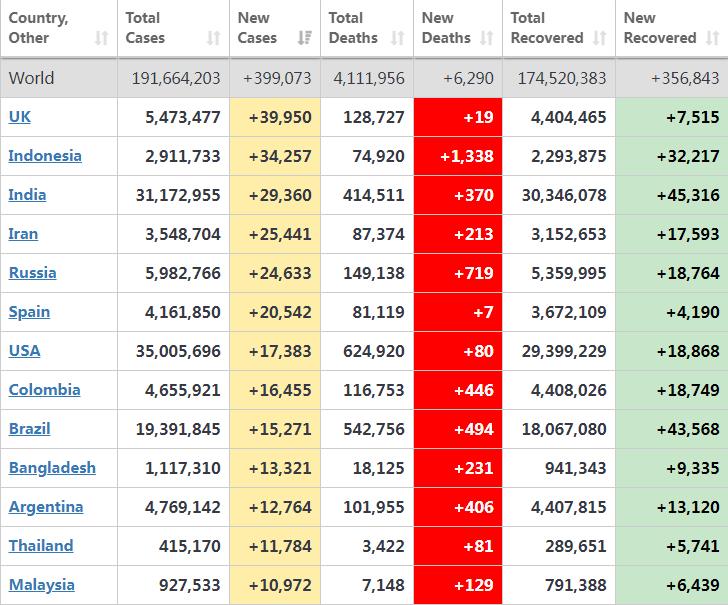Screen dimensions: 728x605
Task: Click India's green +45,316 new recovered cell
Action: pyautogui.click(x=672, y=195)
